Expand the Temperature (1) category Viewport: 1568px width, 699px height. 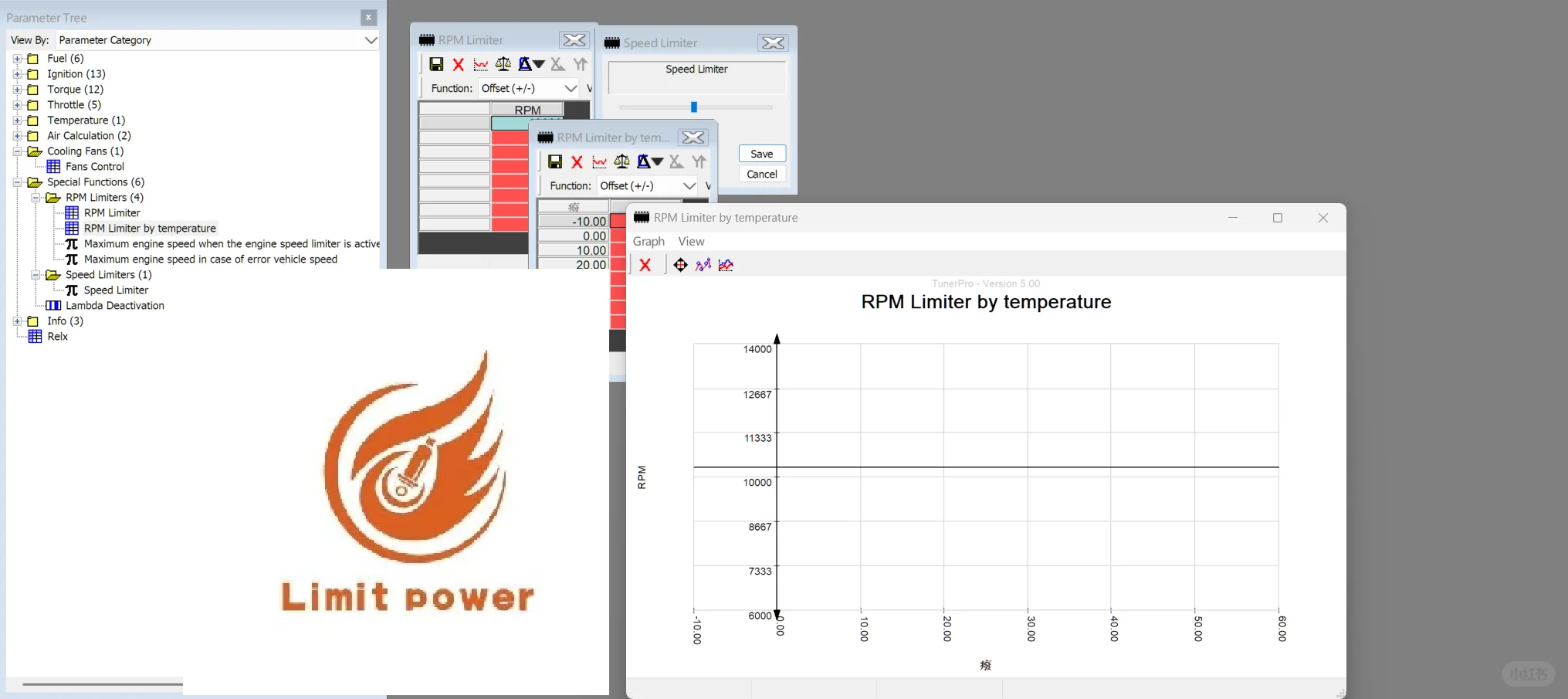pos(17,120)
